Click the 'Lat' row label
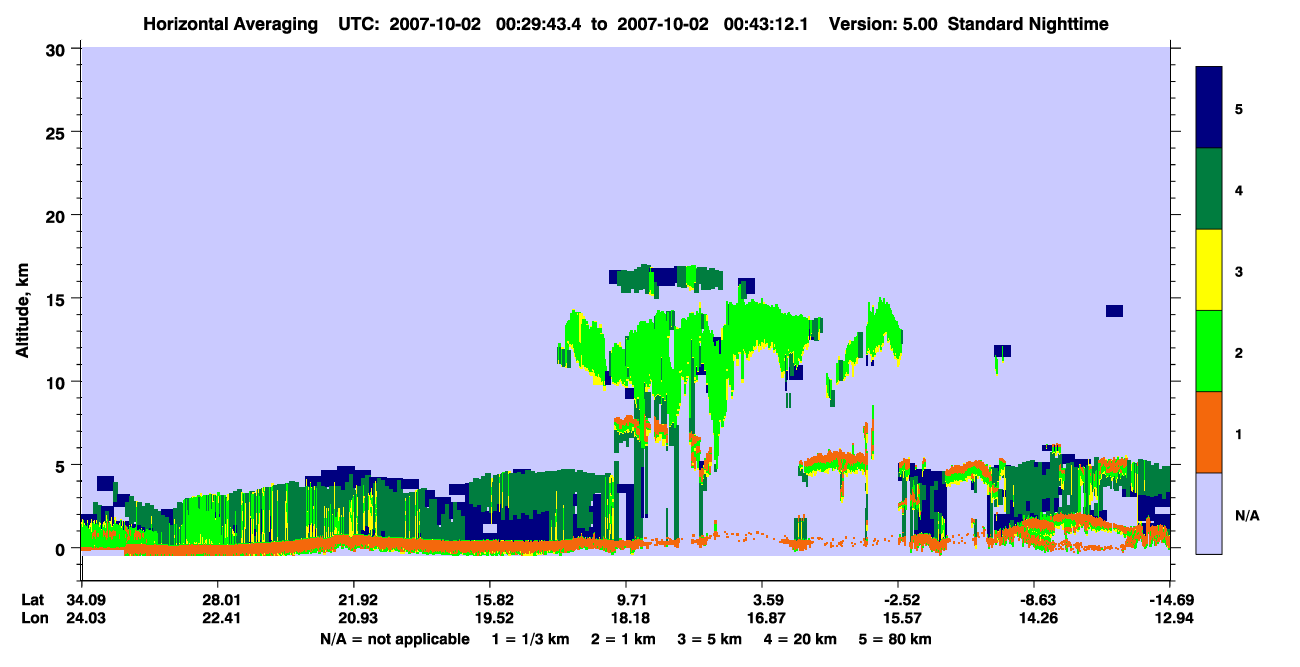 point(32,600)
